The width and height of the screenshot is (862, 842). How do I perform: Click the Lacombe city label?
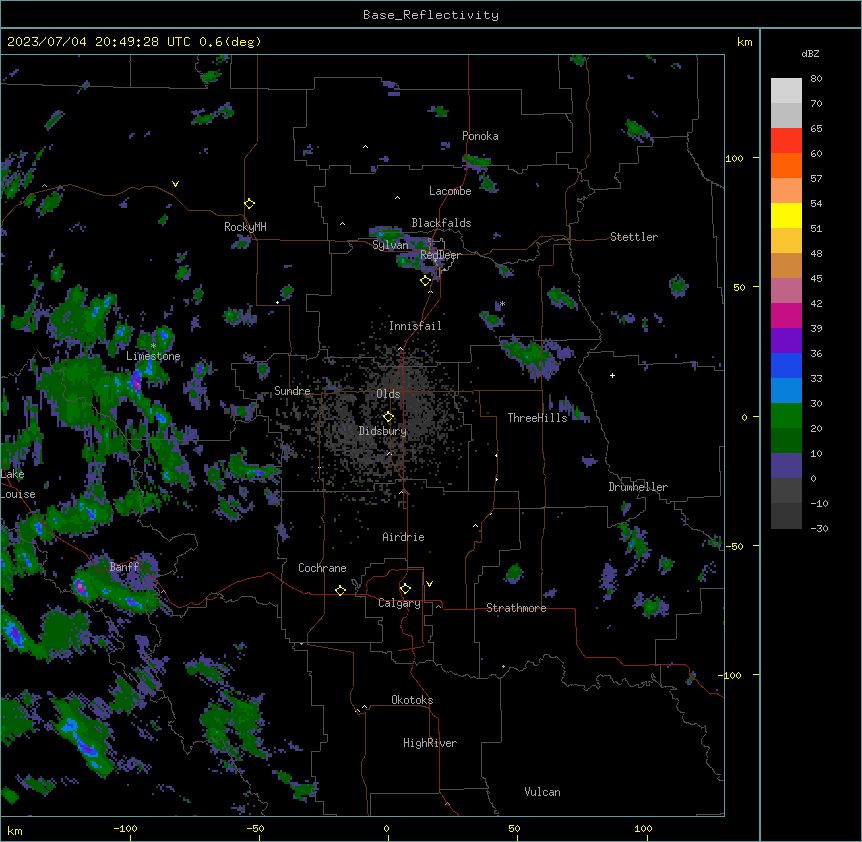(x=450, y=191)
